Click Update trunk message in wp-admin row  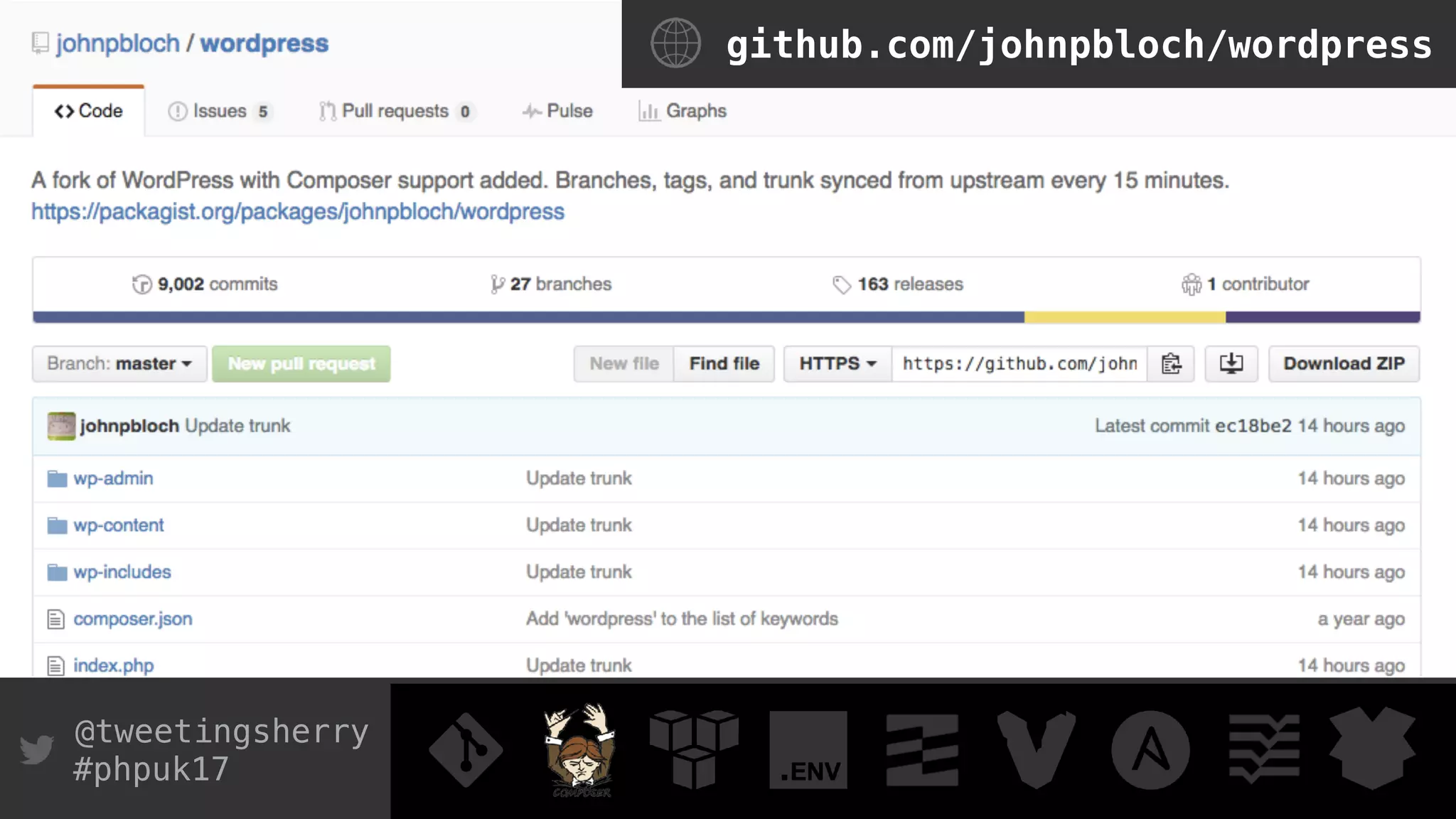579,478
